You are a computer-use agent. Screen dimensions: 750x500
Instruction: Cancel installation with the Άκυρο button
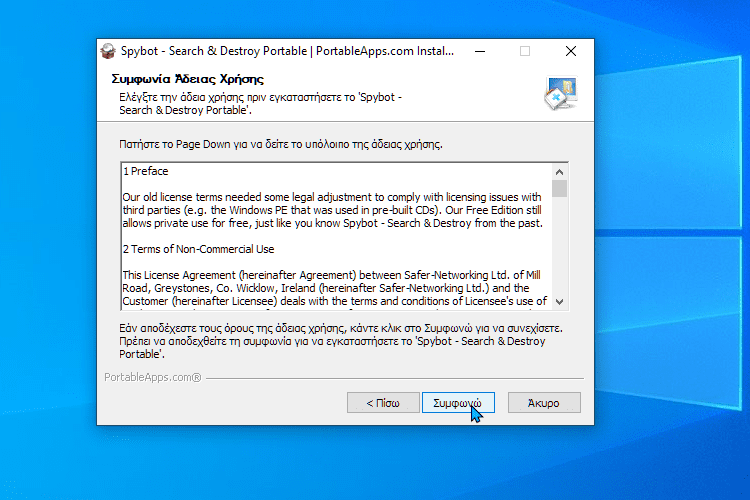(544, 403)
